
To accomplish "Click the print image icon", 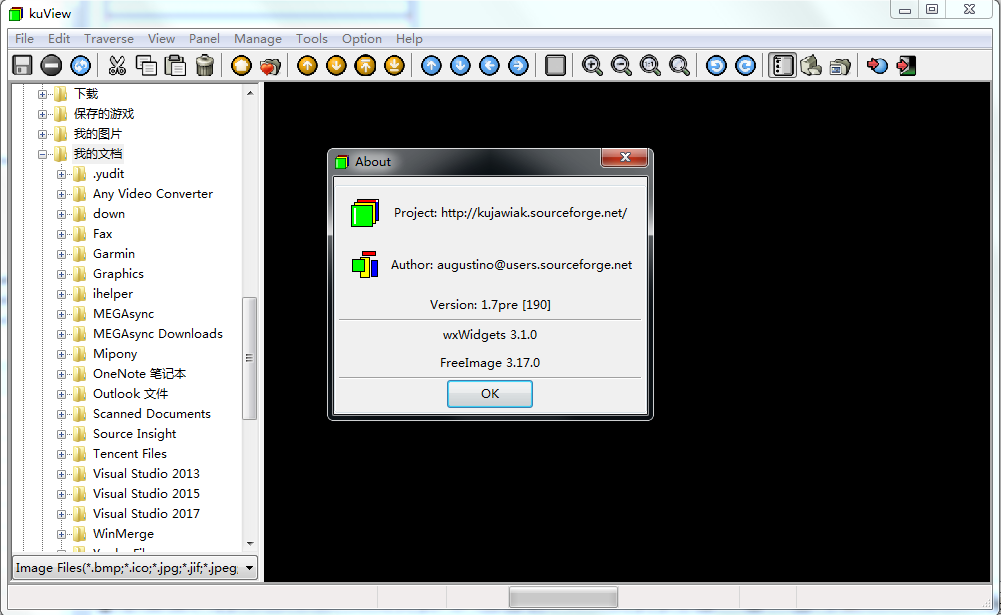I will click(812, 65).
